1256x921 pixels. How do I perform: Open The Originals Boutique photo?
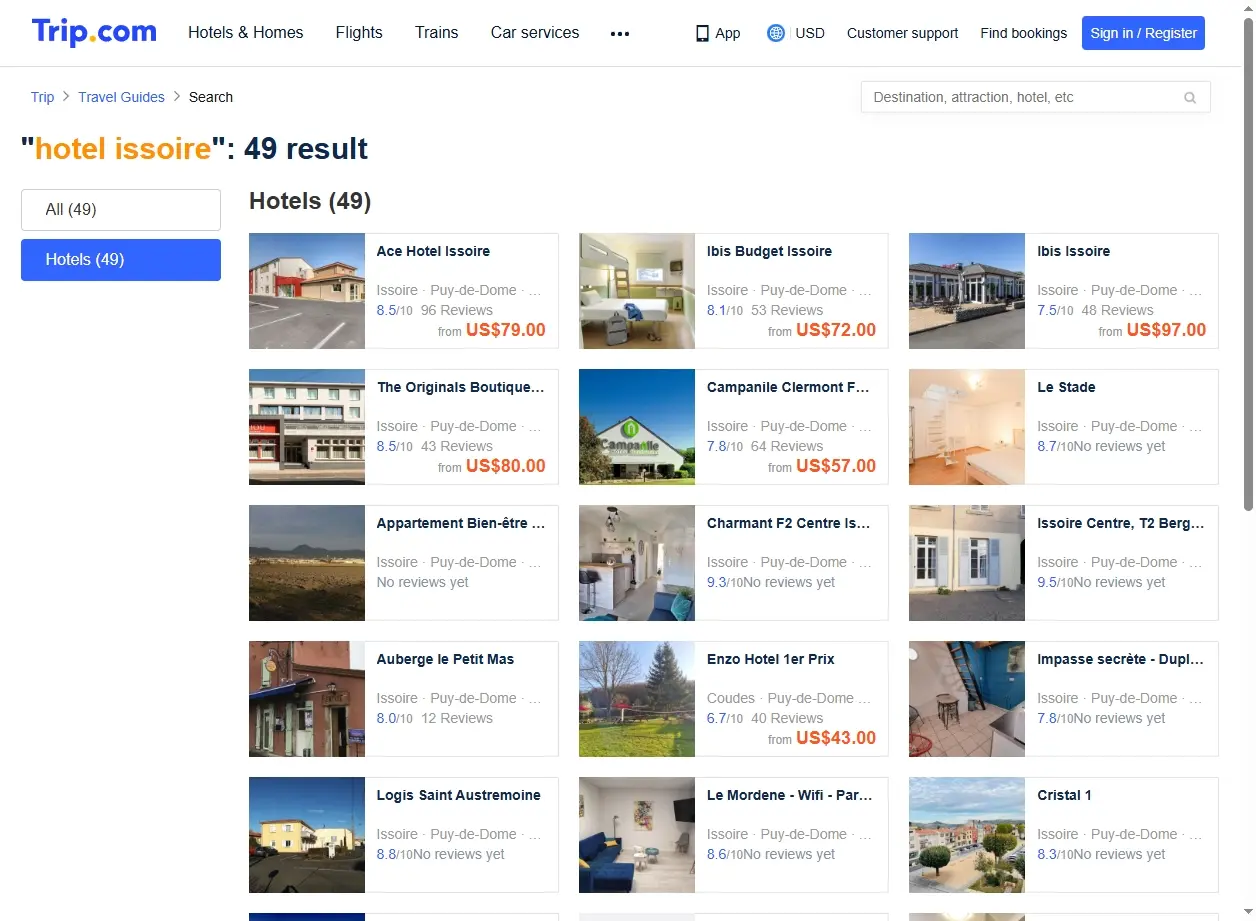307,427
